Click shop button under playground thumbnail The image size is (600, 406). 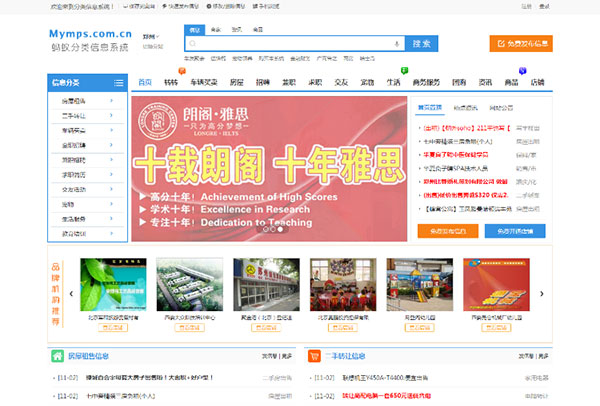pyautogui.click(x=419, y=328)
